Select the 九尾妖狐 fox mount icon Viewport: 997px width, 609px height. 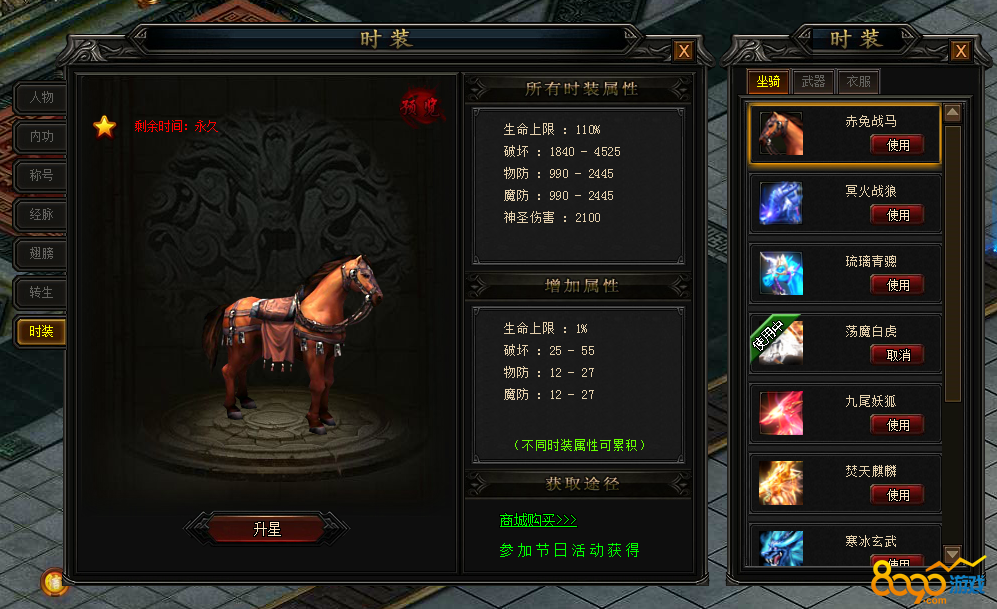point(781,413)
